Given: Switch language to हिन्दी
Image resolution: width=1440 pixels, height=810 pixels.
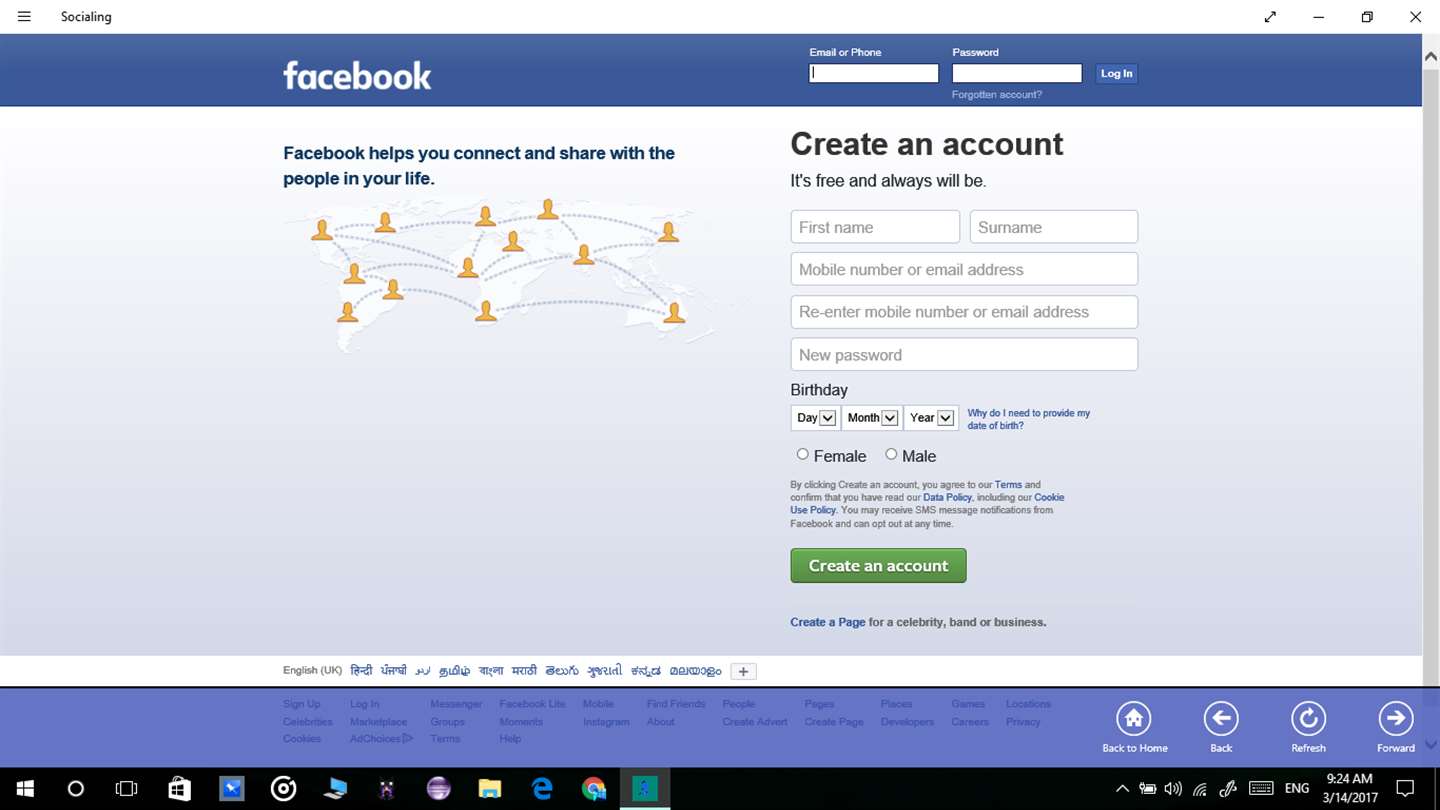Looking at the screenshot, I should pos(361,671).
